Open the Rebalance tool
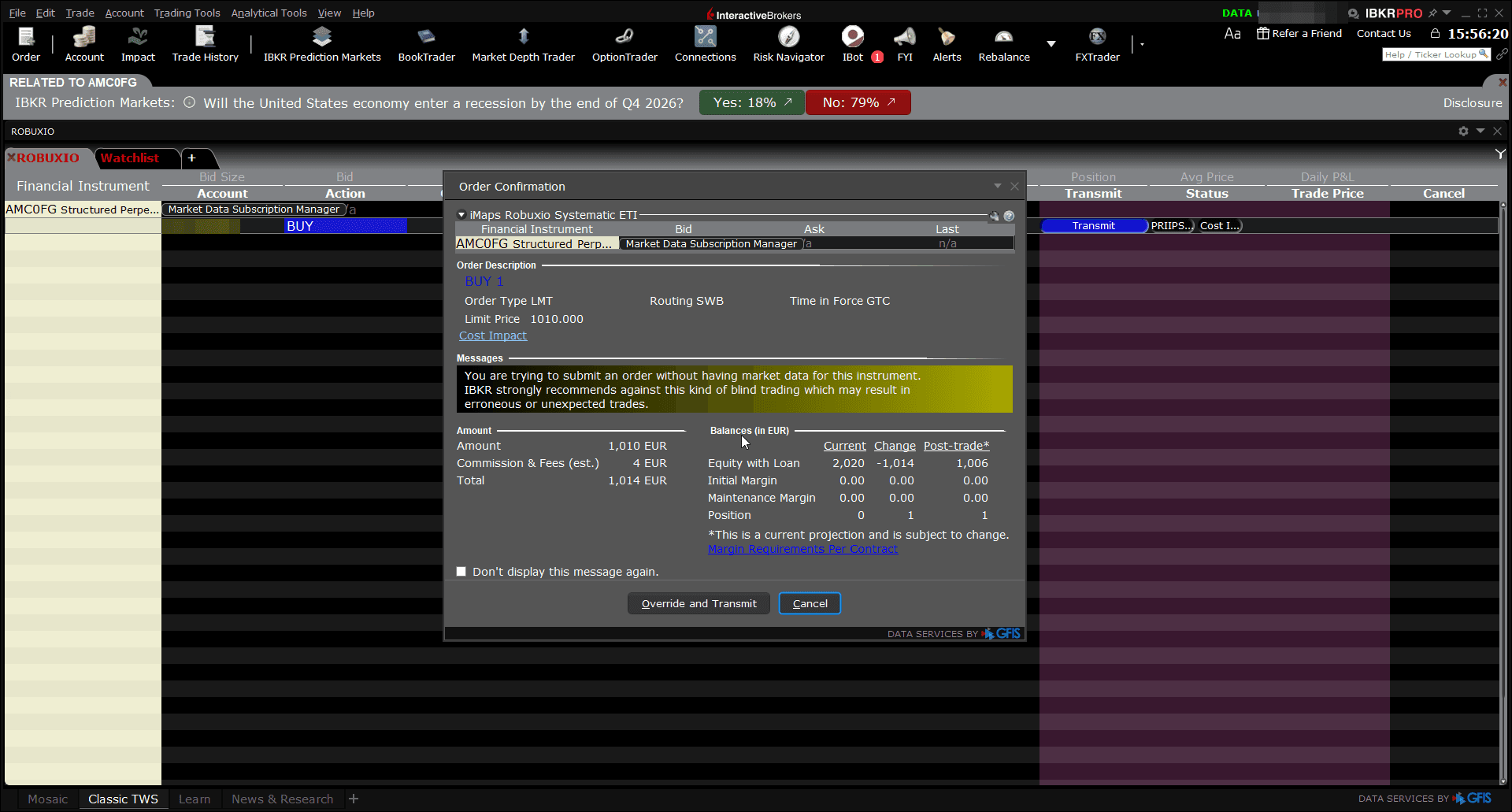 pos(1004,44)
